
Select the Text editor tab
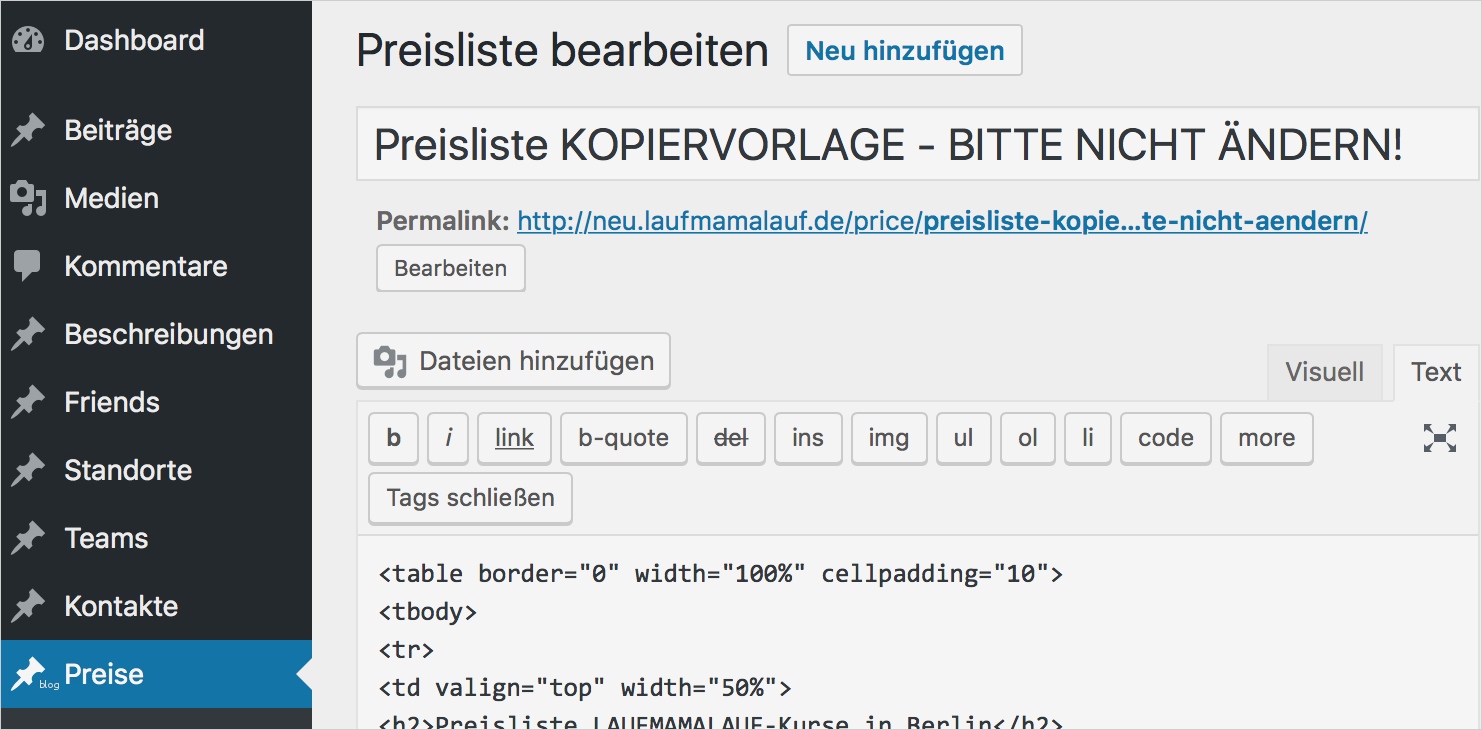pyautogui.click(x=1435, y=372)
